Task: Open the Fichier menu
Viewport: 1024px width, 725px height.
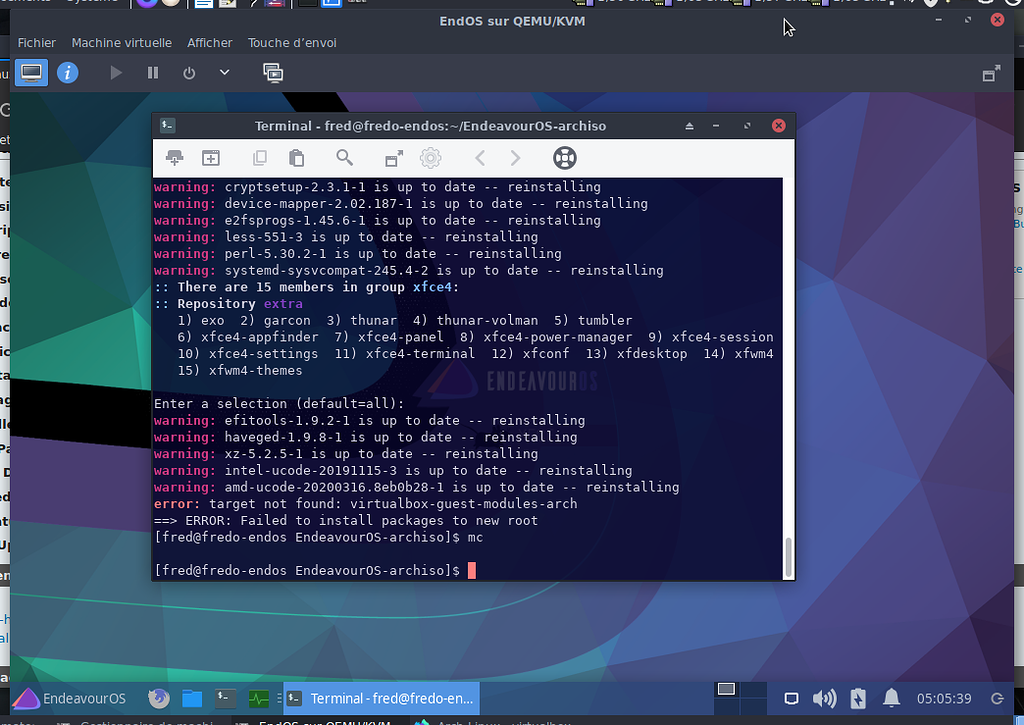Action: 37,43
